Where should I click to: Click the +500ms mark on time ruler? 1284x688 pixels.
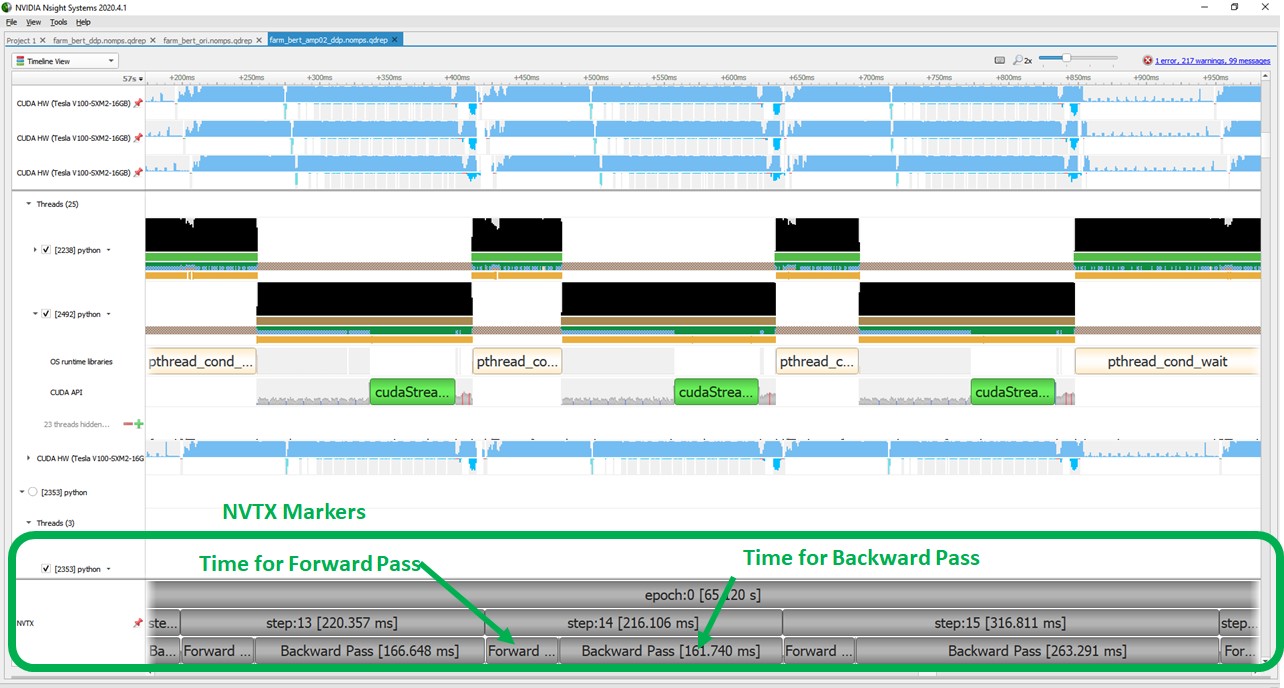click(x=594, y=77)
